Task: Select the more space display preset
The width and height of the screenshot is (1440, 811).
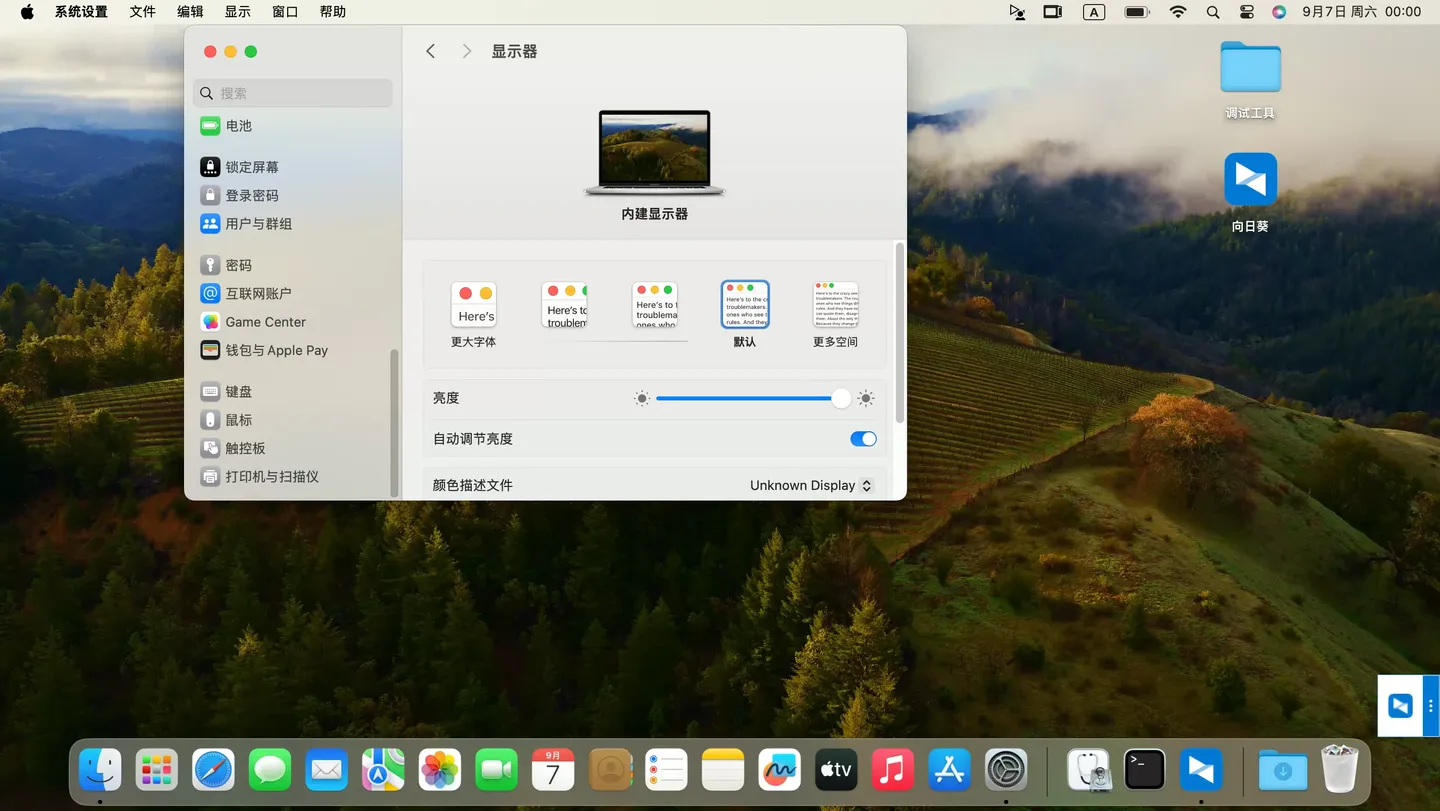Action: (834, 304)
